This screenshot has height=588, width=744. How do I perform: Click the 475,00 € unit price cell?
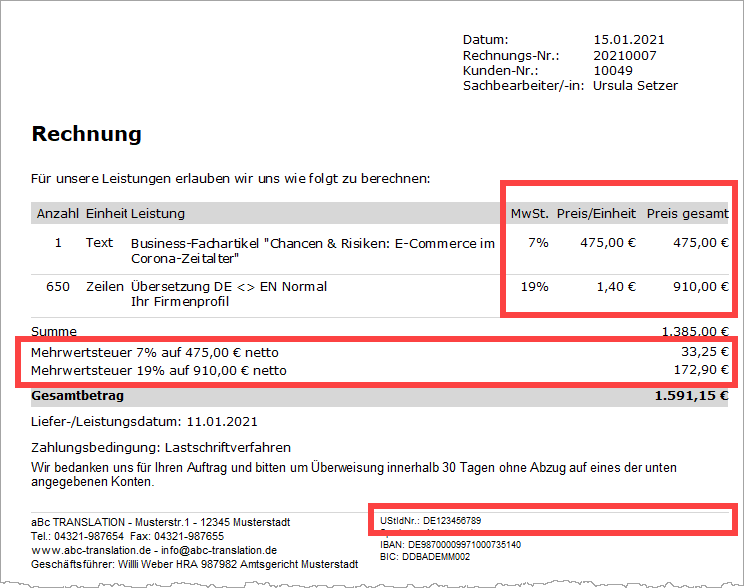[608, 243]
